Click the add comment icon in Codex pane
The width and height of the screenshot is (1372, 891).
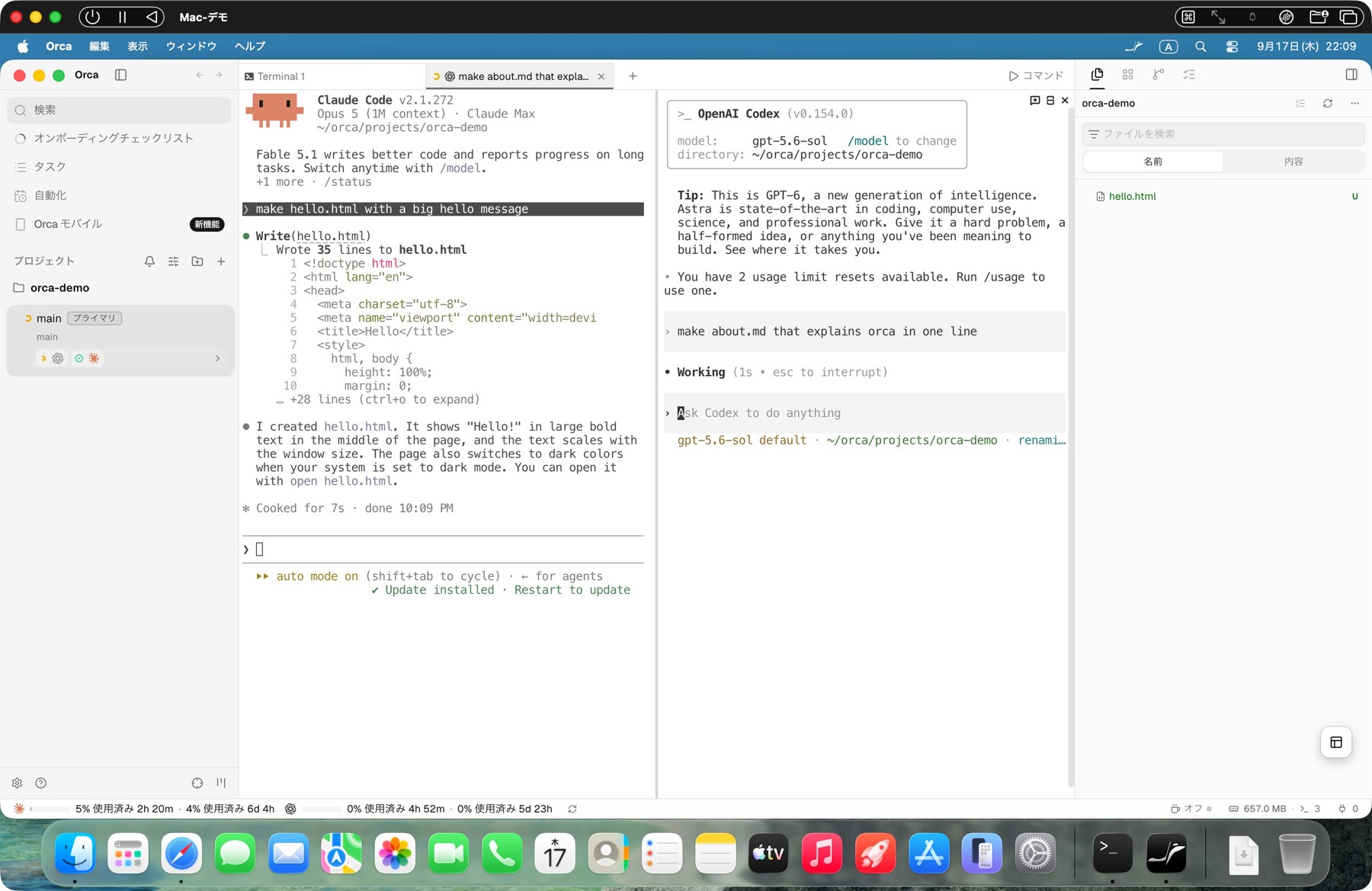(1035, 101)
